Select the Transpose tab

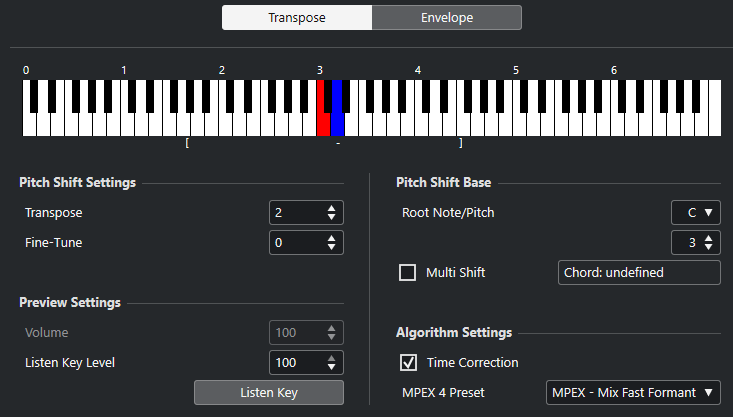coord(296,17)
